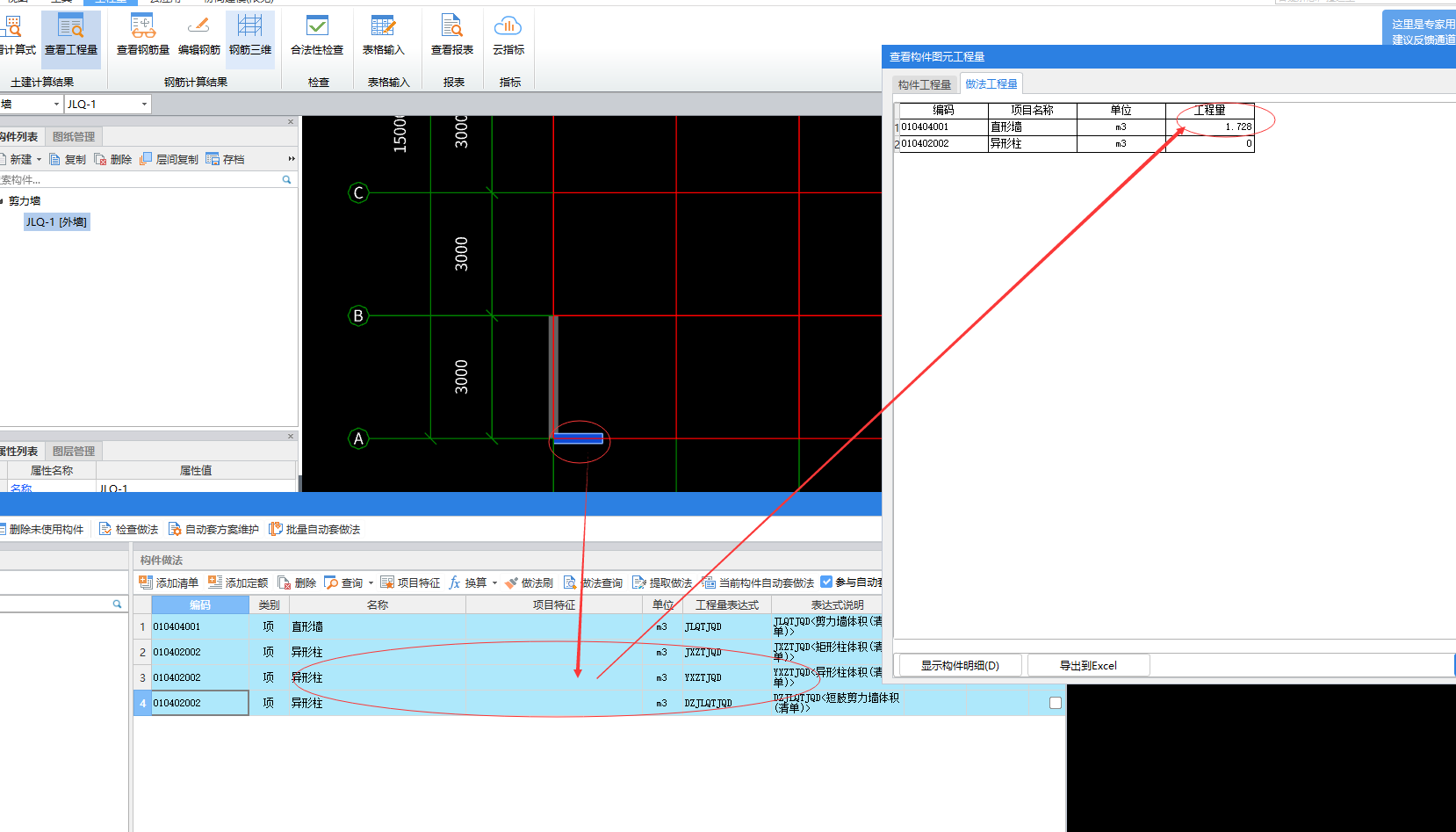Expand 新建 dropdown arrow
Screen dimensions: 1456x832
coord(39,159)
